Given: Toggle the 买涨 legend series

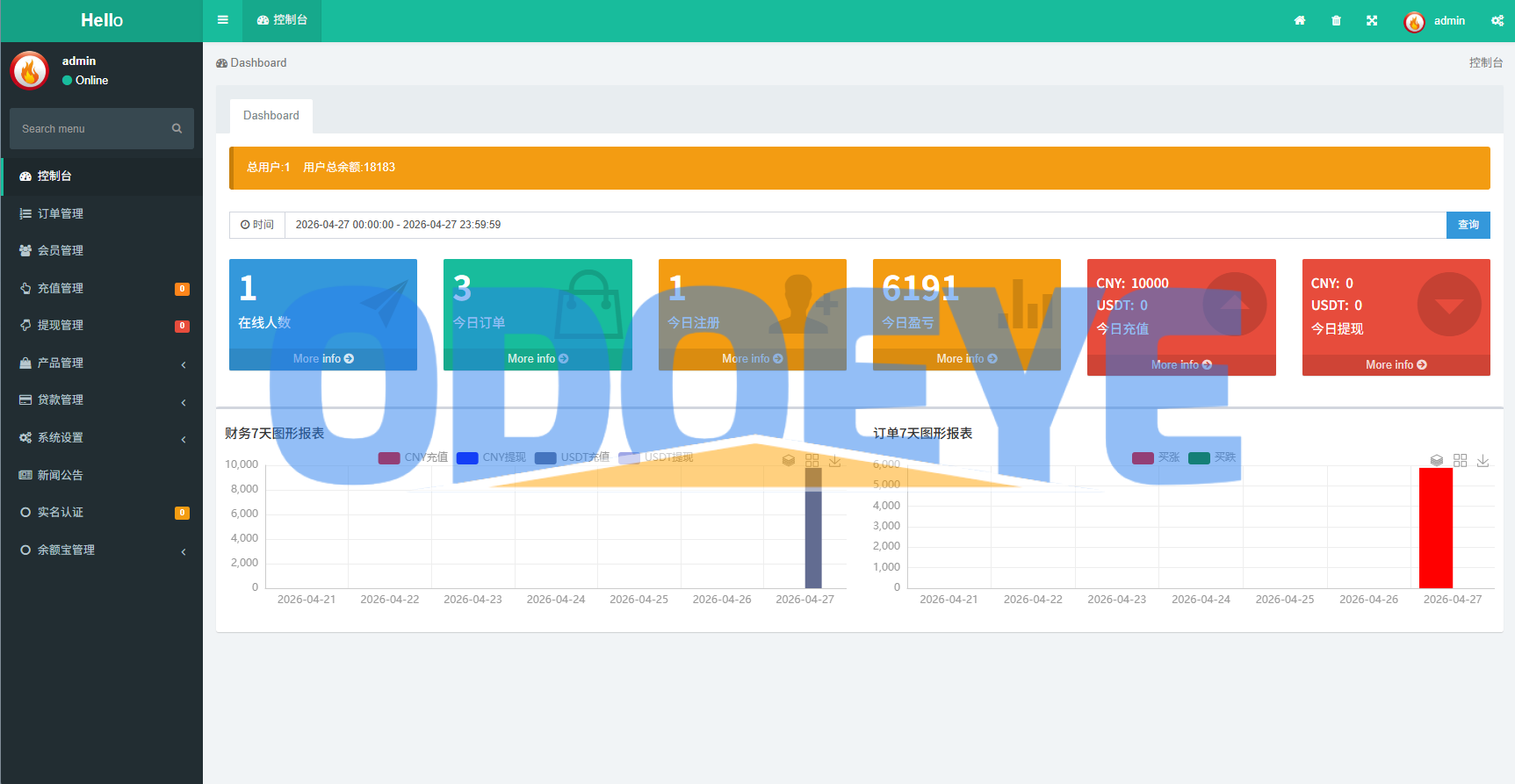Looking at the screenshot, I should (1156, 457).
